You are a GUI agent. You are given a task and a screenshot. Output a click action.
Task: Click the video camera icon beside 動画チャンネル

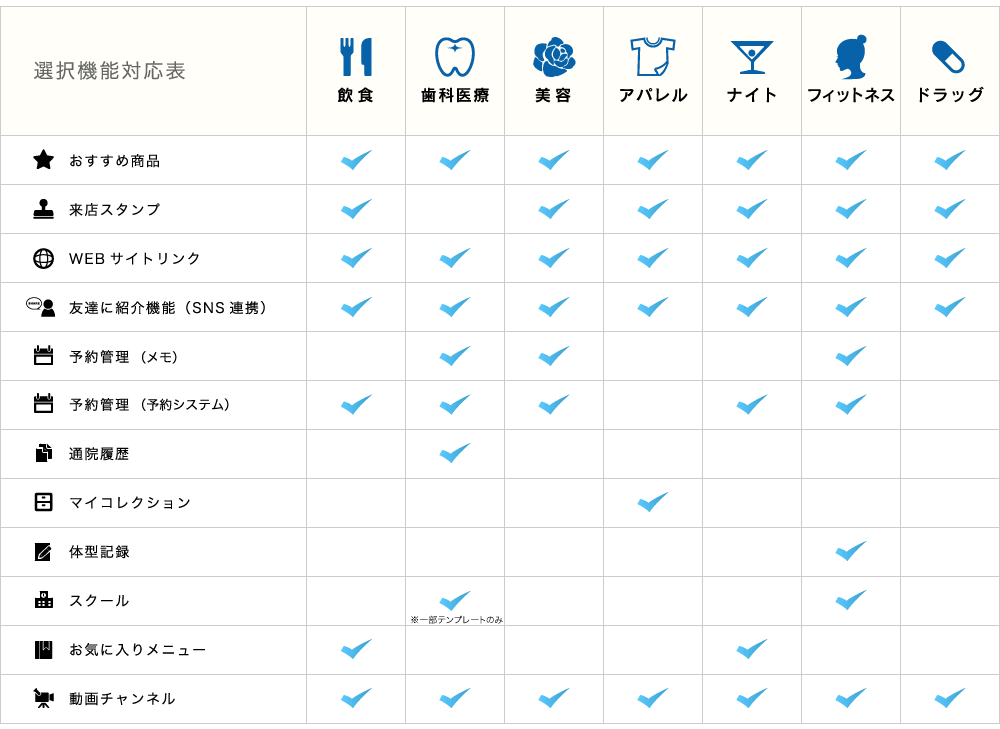pos(43,699)
